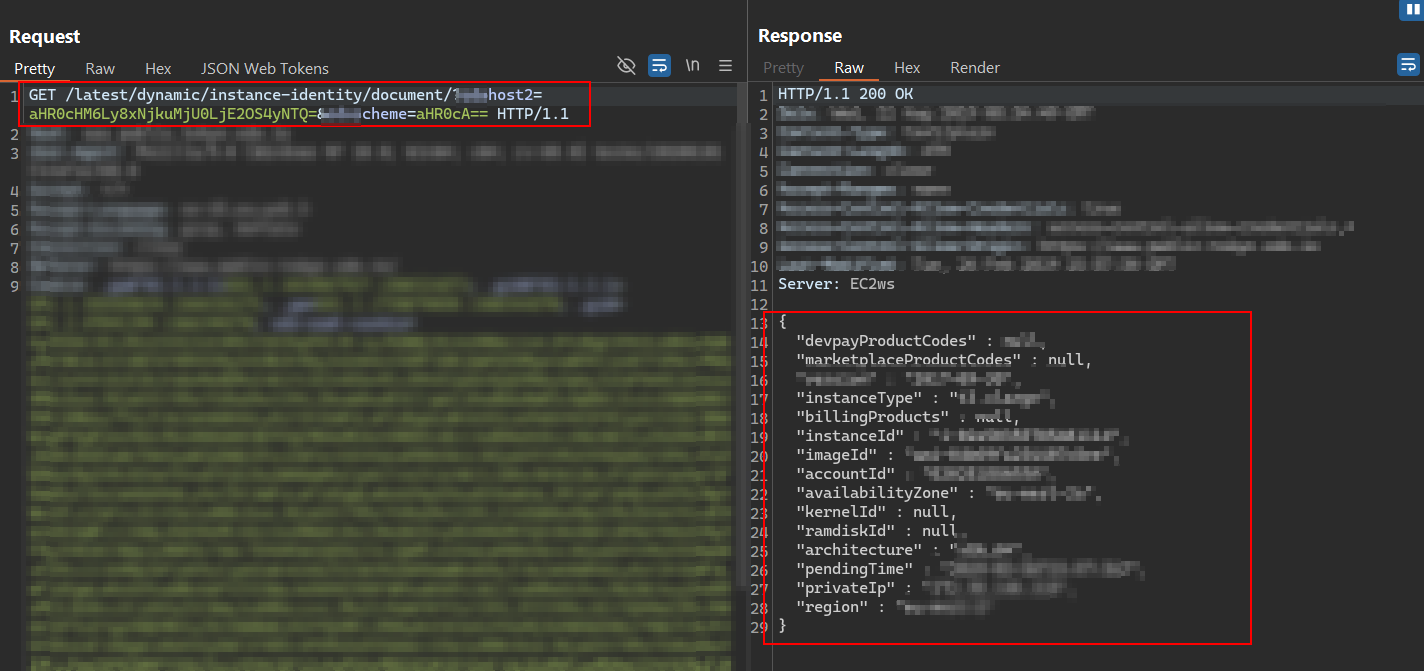Click the \n show newlines icon
Viewport: 1424px width, 671px height.
pyautogui.click(x=692, y=66)
